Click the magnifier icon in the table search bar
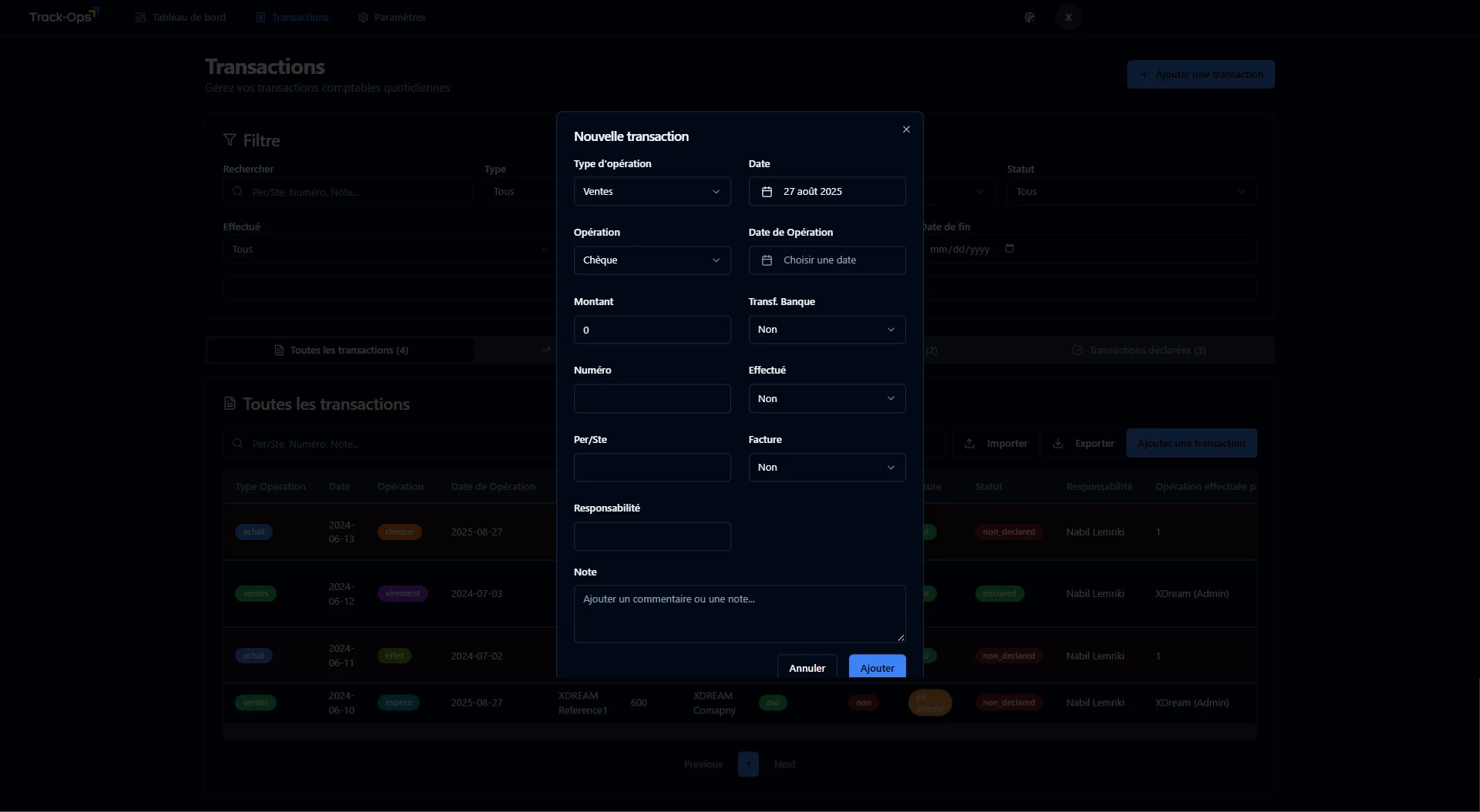 tap(239, 443)
